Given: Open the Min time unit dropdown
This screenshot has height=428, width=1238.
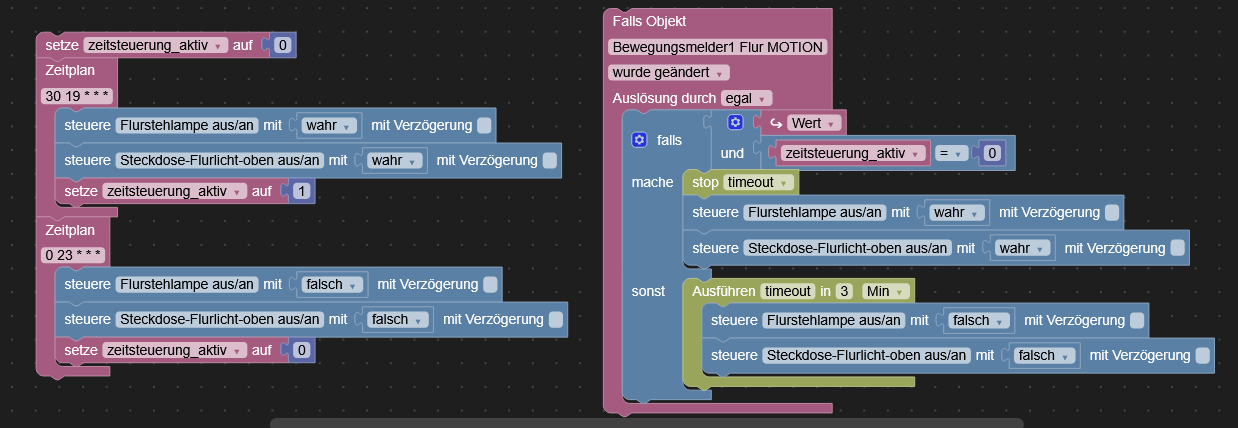Looking at the screenshot, I should [885, 291].
